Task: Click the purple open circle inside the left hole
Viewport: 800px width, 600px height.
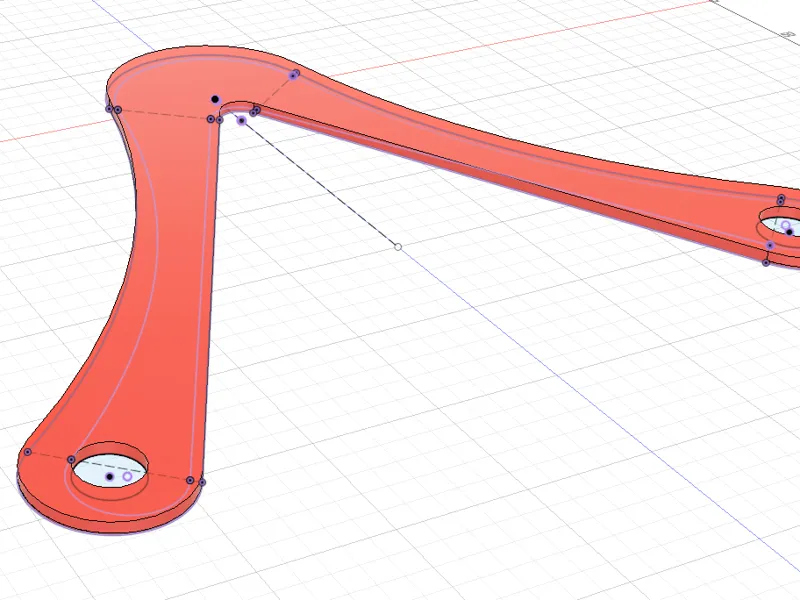Action: click(x=128, y=477)
